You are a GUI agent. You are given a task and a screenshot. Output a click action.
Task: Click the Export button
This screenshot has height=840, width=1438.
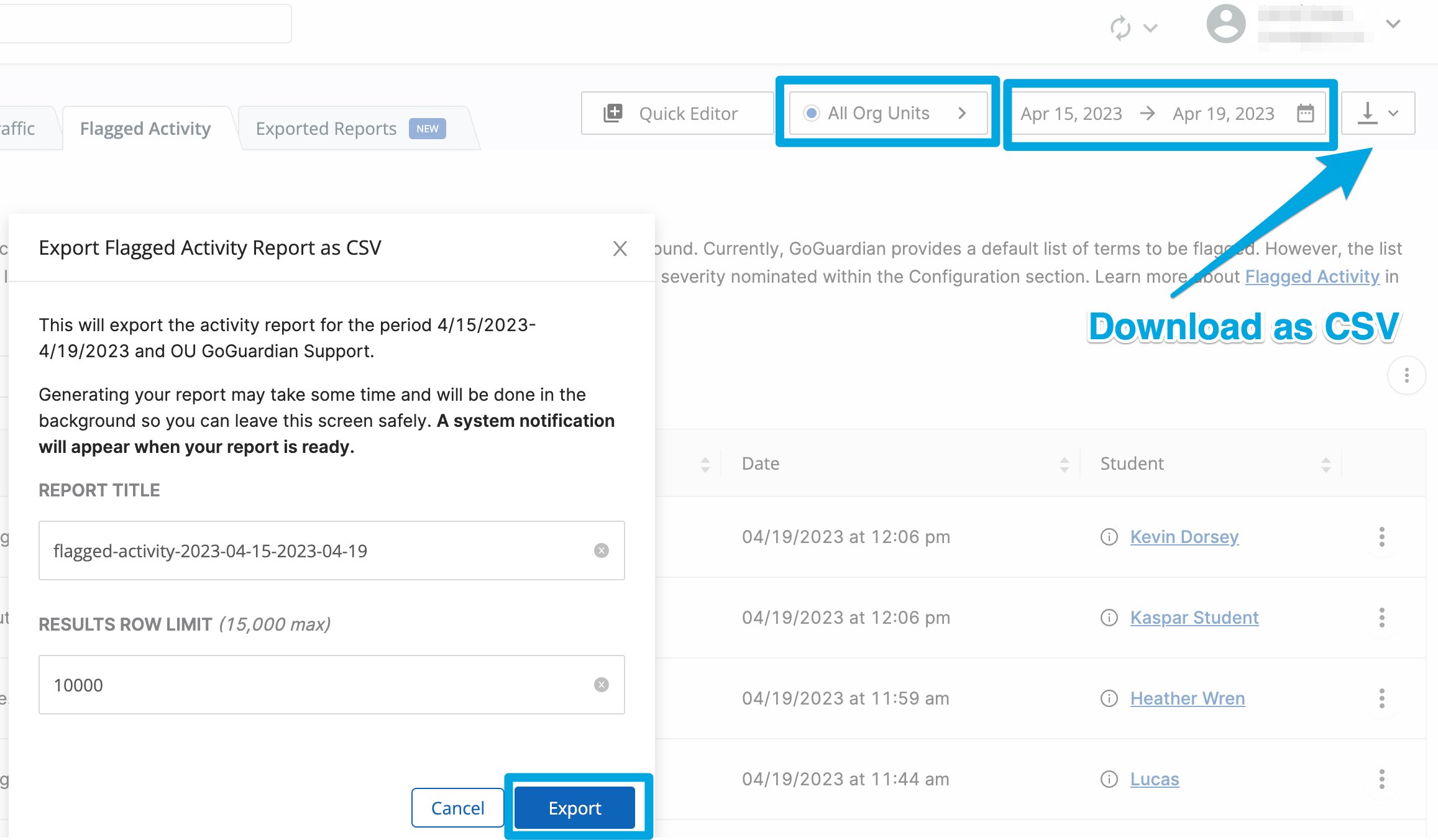575,808
